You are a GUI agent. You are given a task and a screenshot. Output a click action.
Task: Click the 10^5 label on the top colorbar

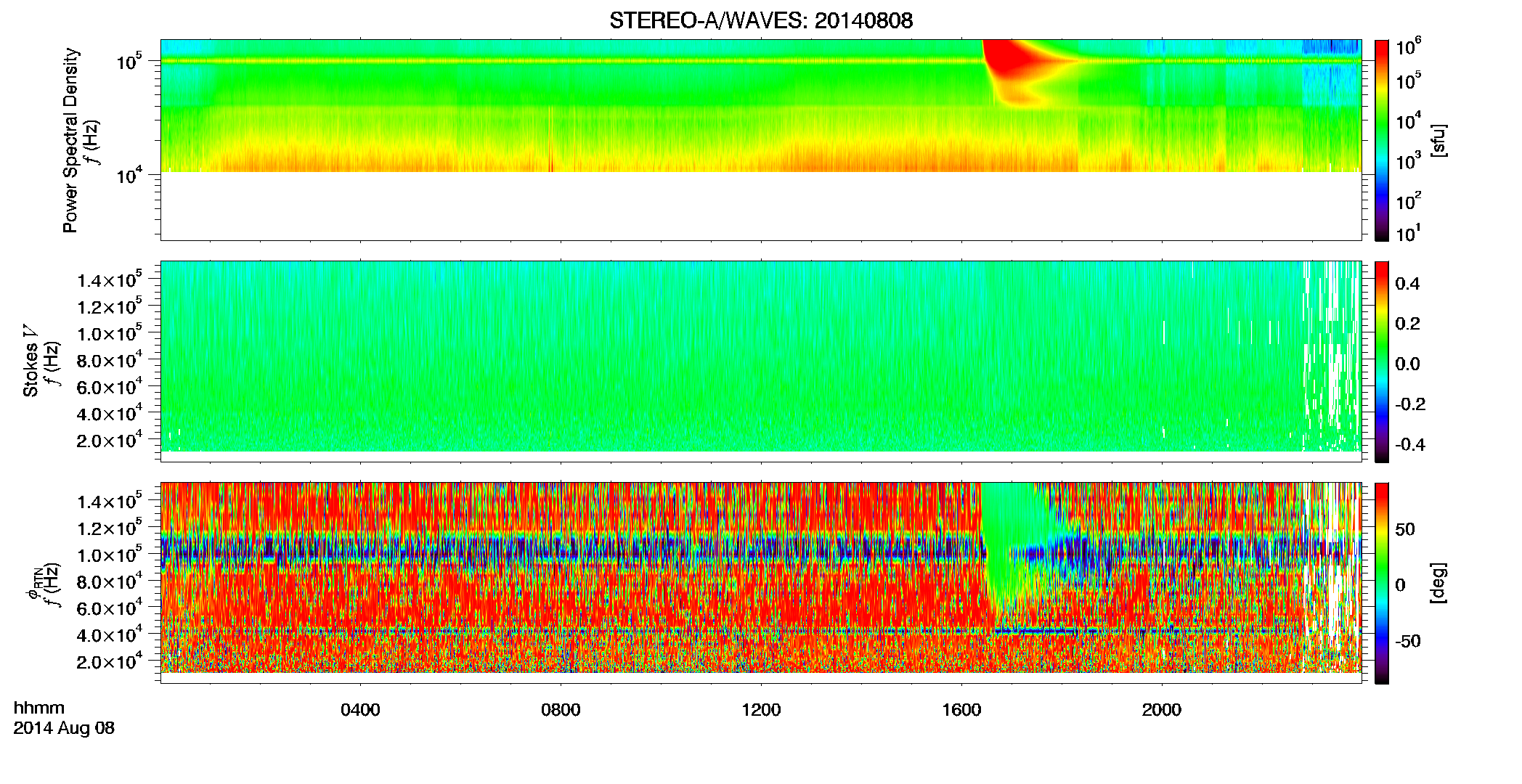point(1409,80)
